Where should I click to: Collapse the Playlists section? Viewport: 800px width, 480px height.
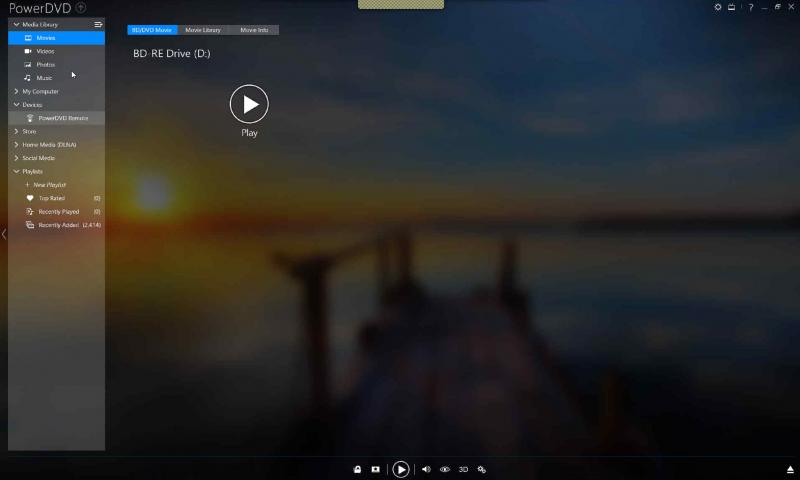click(16, 171)
